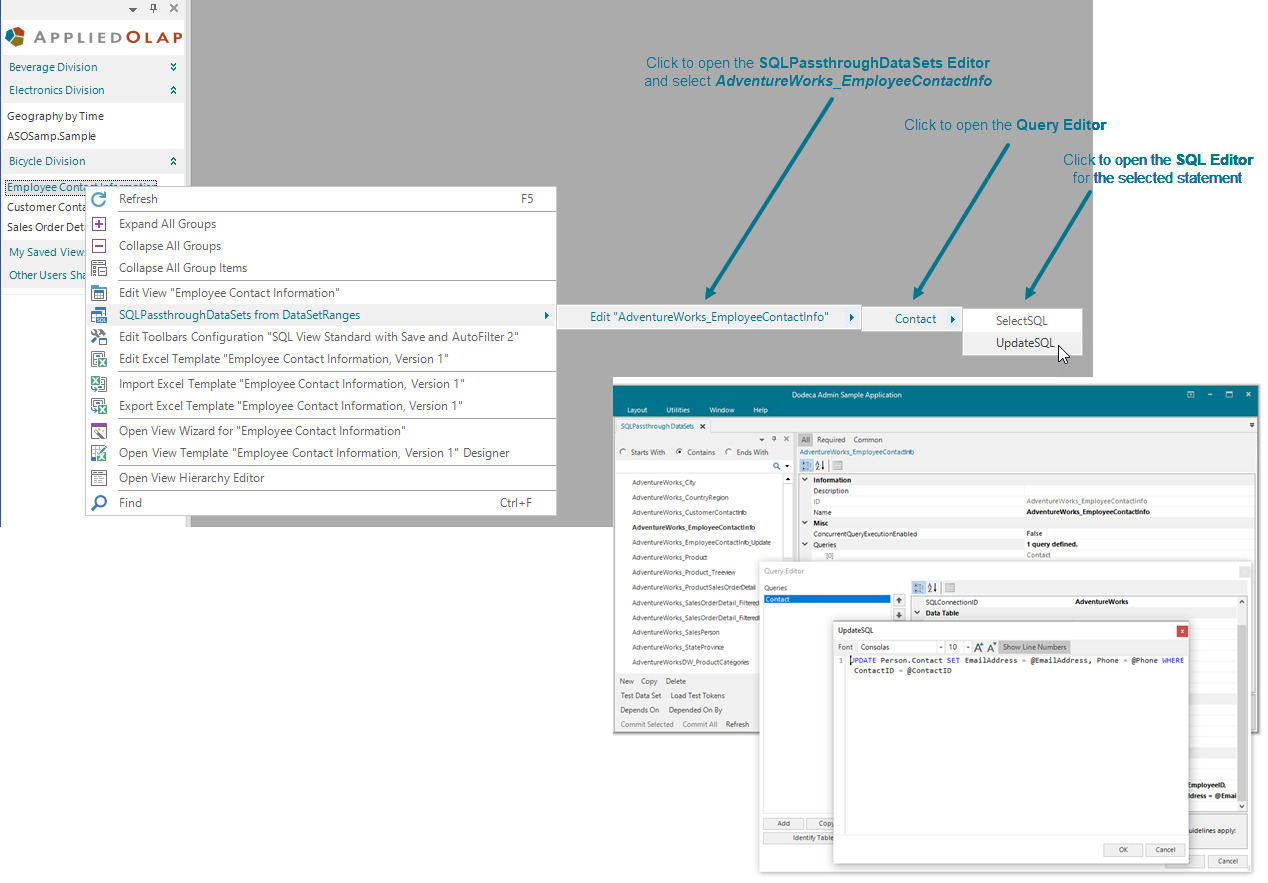This screenshot has width=1268, height=883.
Task: Click the Import Excel Template icon
Action: tap(99, 384)
